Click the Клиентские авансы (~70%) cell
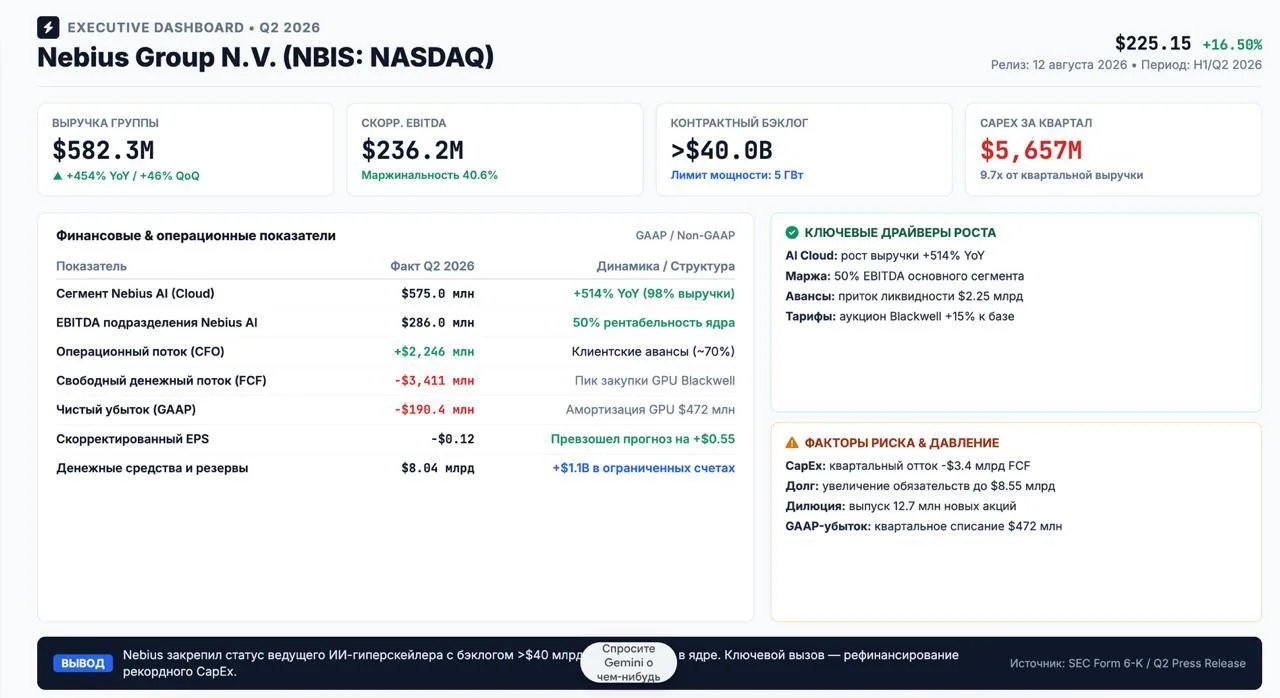1280x698 pixels. 653,352
